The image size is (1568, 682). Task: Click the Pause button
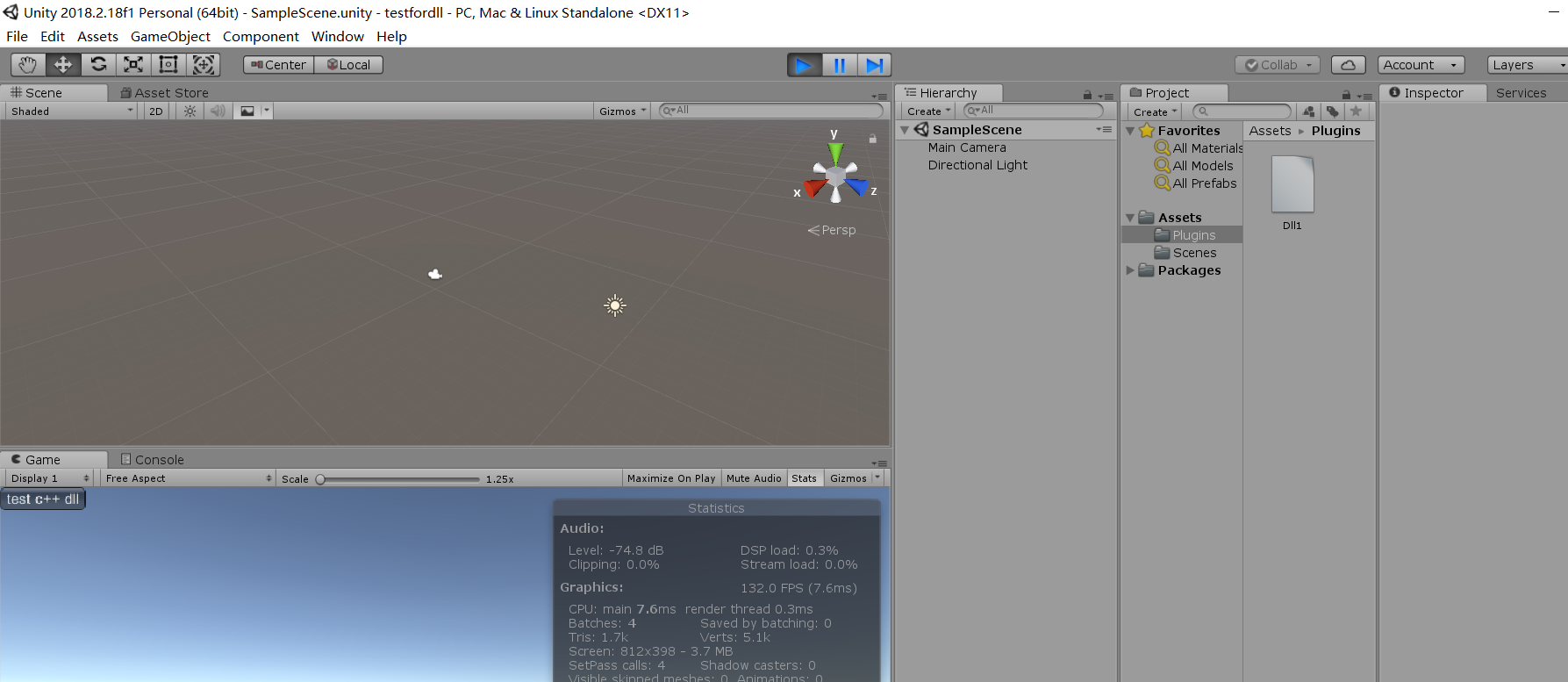click(x=840, y=65)
